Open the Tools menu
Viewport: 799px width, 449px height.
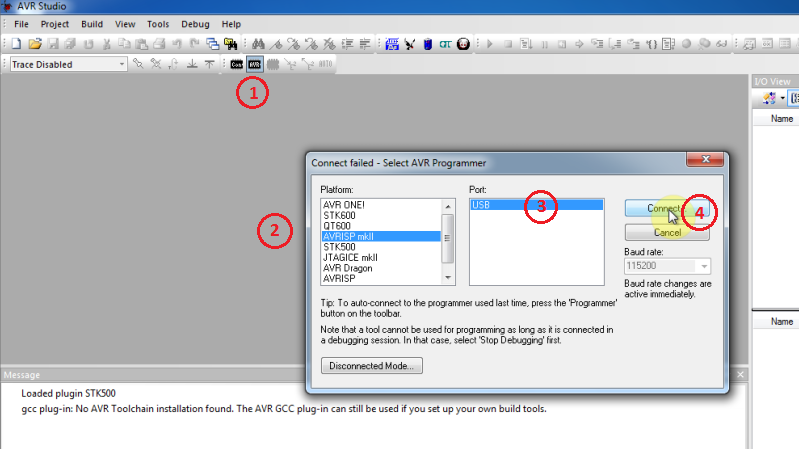(x=158, y=24)
